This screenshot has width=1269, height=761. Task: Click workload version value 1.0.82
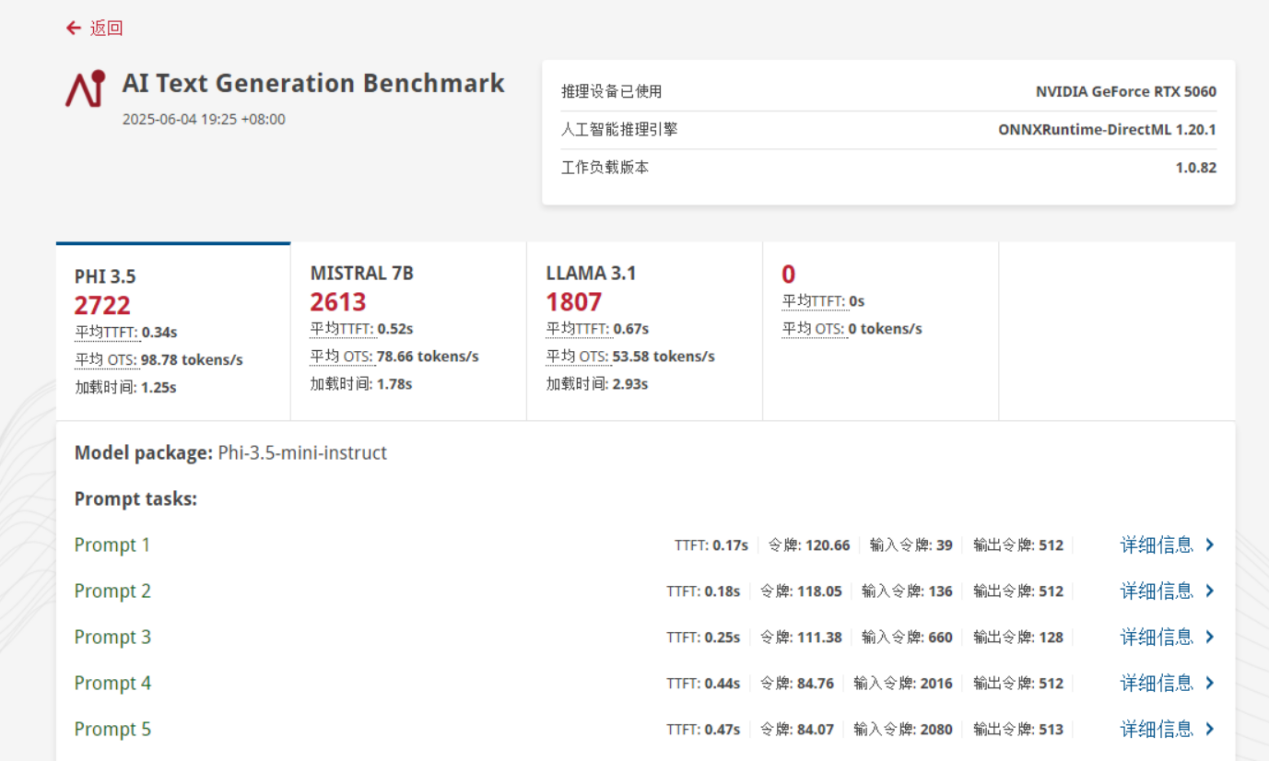pos(1196,168)
